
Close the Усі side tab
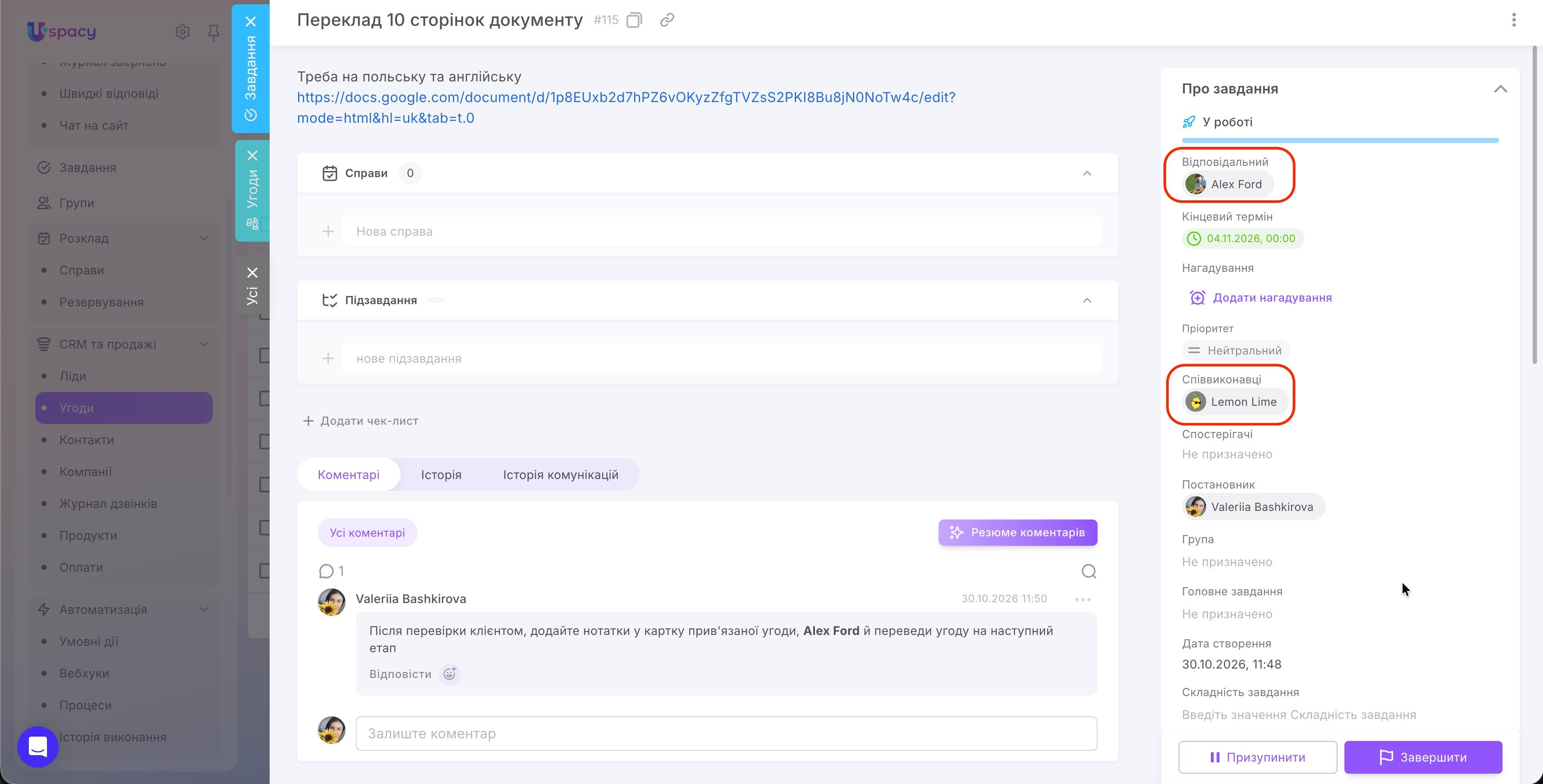tap(253, 273)
